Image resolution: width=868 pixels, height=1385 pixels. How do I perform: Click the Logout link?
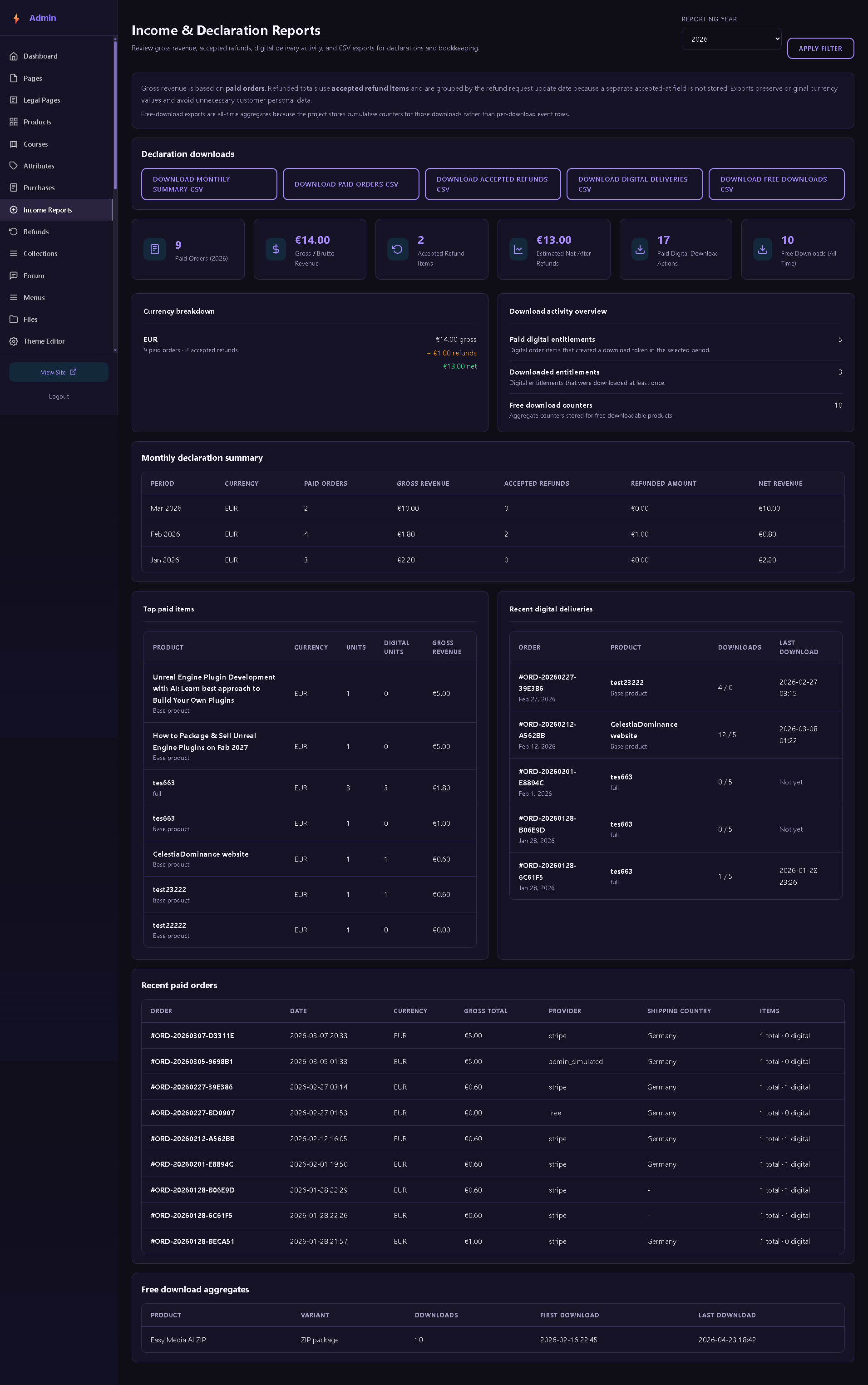[59, 397]
